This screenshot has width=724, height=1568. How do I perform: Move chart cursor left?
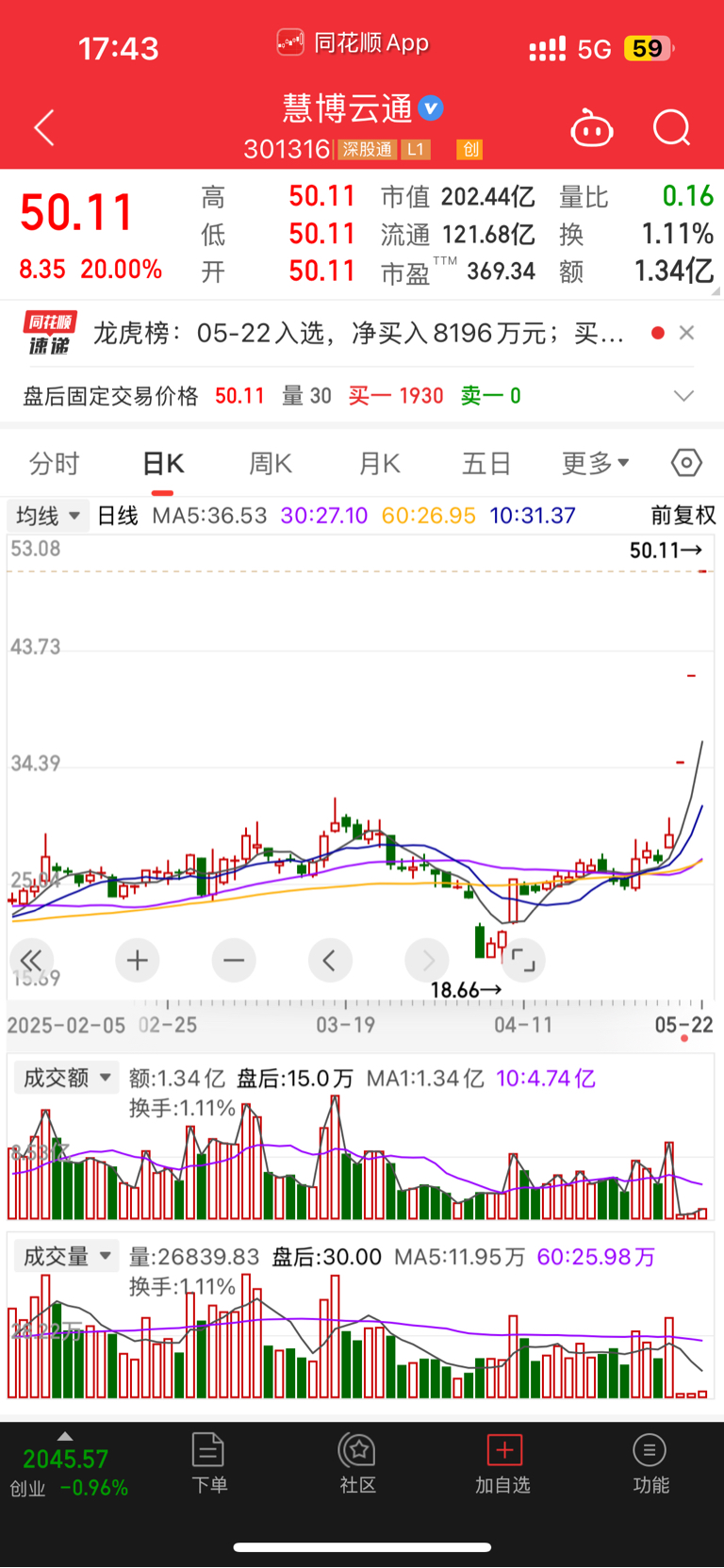click(x=330, y=961)
